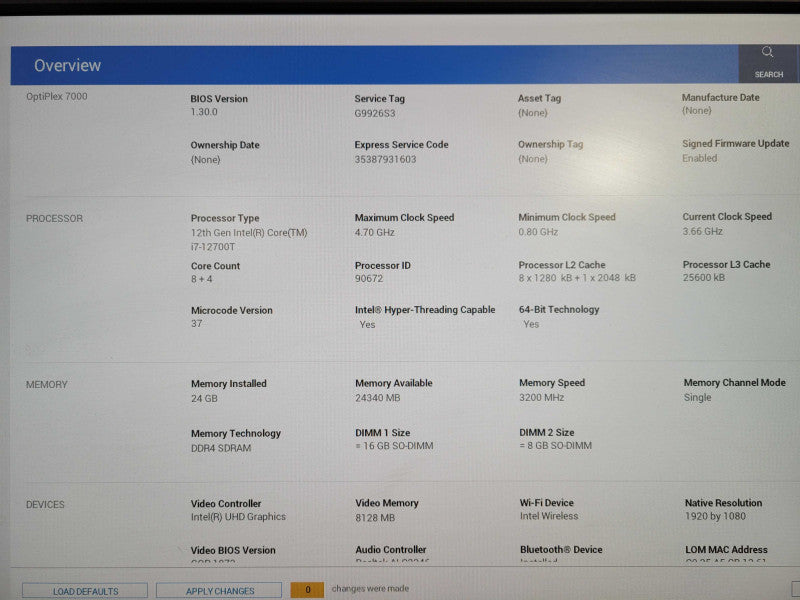Select Service Tag value G9926S3
Image resolution: width=800 pixels, height=600 pixels.
click(375, 113)
